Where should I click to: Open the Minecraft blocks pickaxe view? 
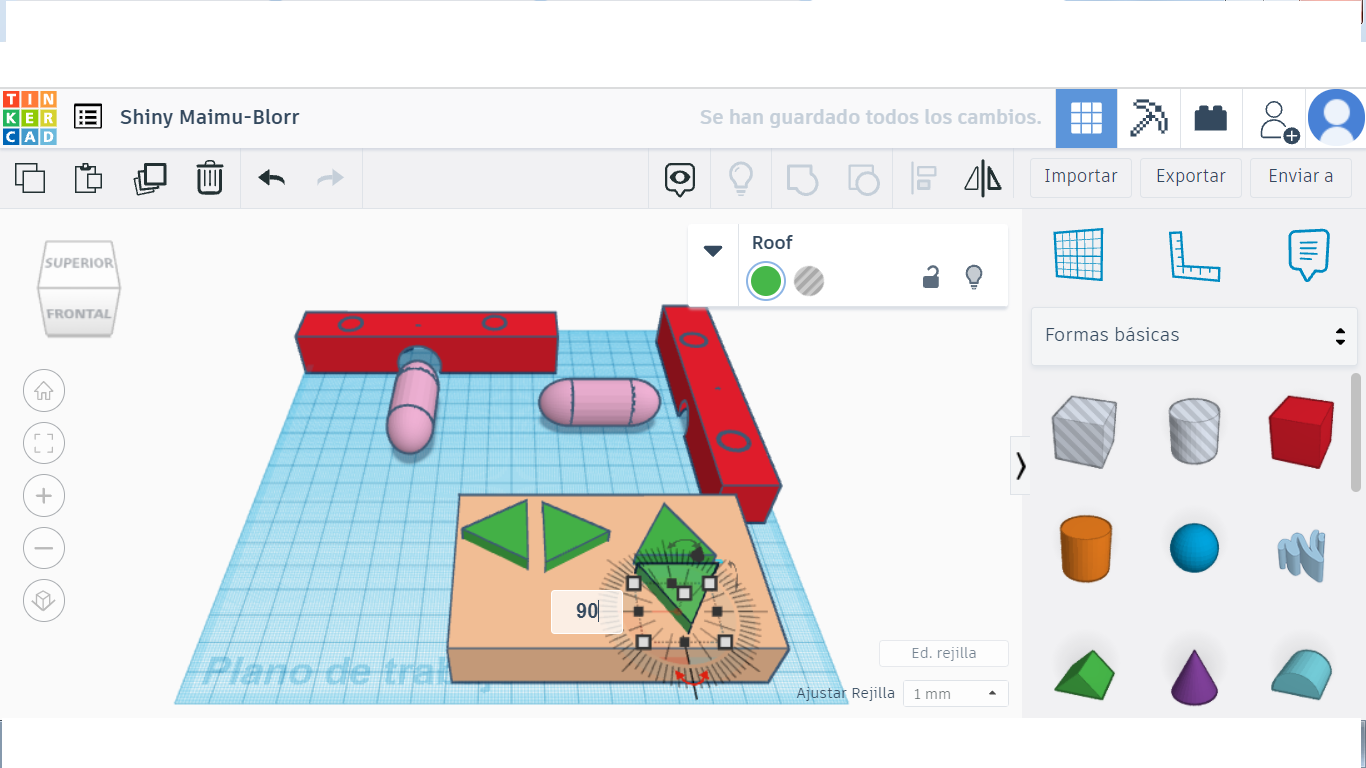tap(1149, 118)
